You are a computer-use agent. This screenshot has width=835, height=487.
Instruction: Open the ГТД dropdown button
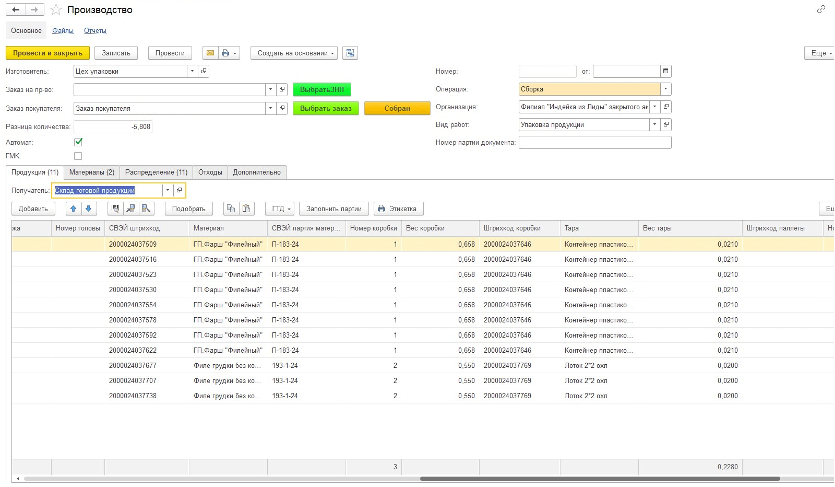click(x=280, y=209)
